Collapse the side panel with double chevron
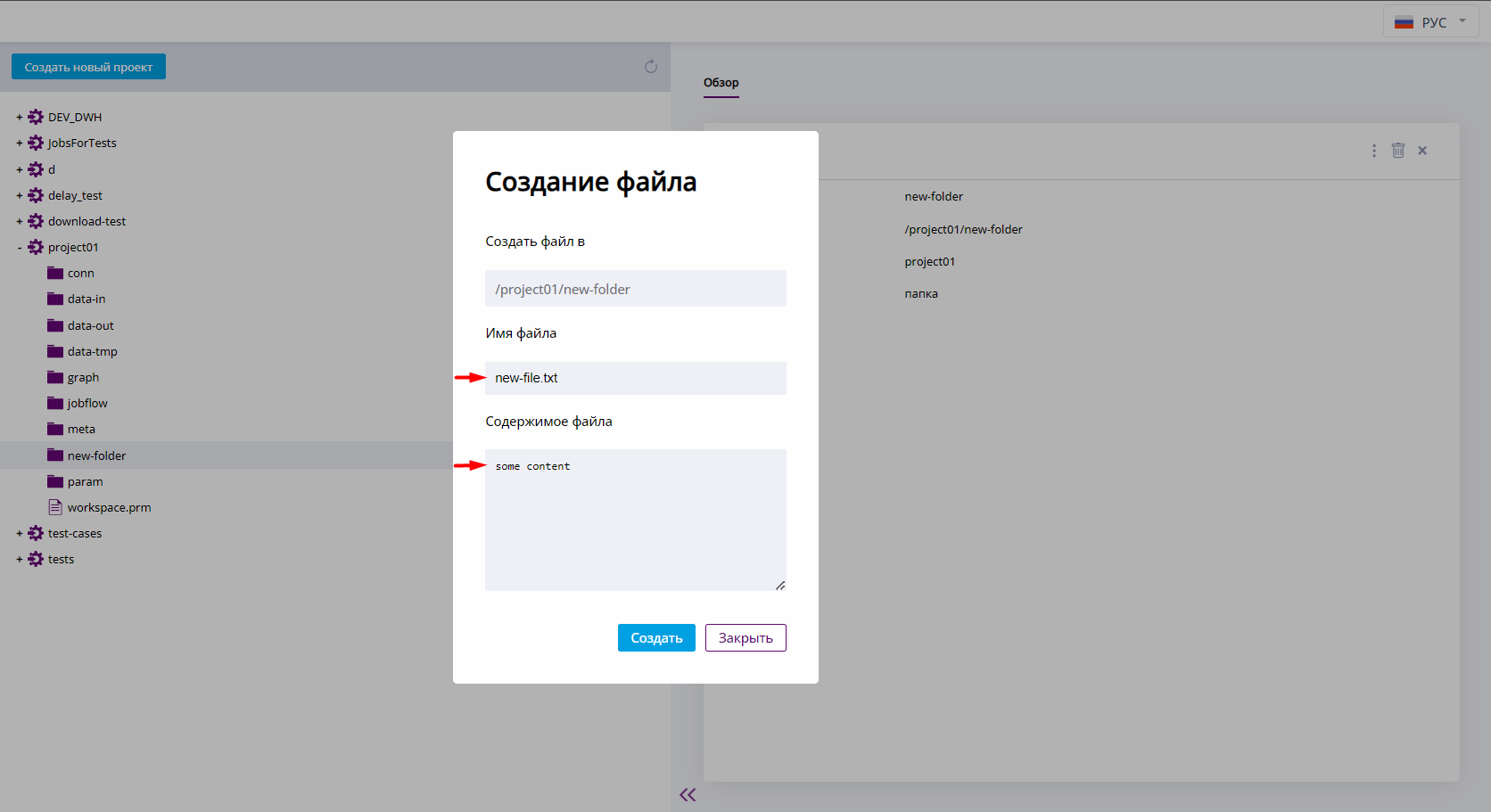1491x812 pixels. [688, 795]
